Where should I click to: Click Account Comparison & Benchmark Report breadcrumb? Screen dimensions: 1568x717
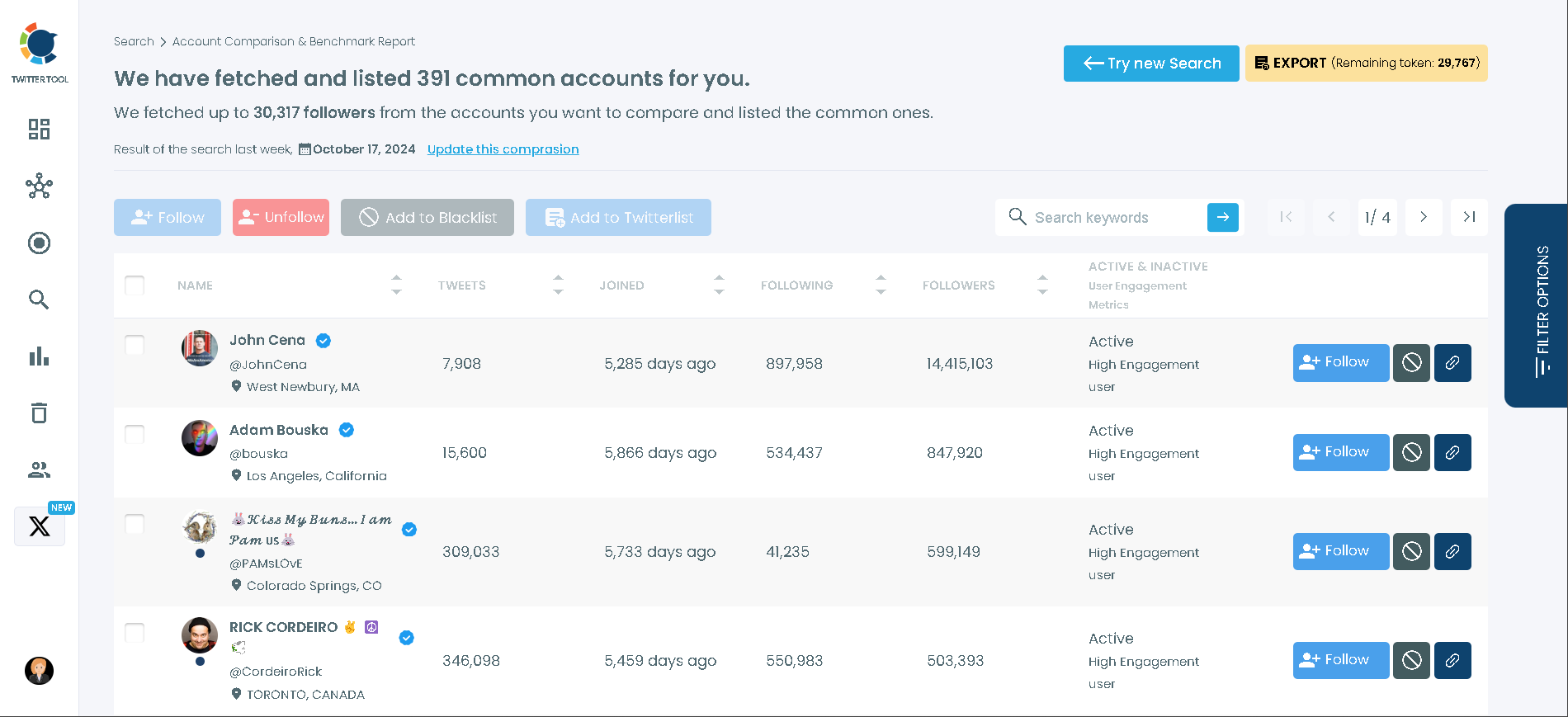[294, 41]
